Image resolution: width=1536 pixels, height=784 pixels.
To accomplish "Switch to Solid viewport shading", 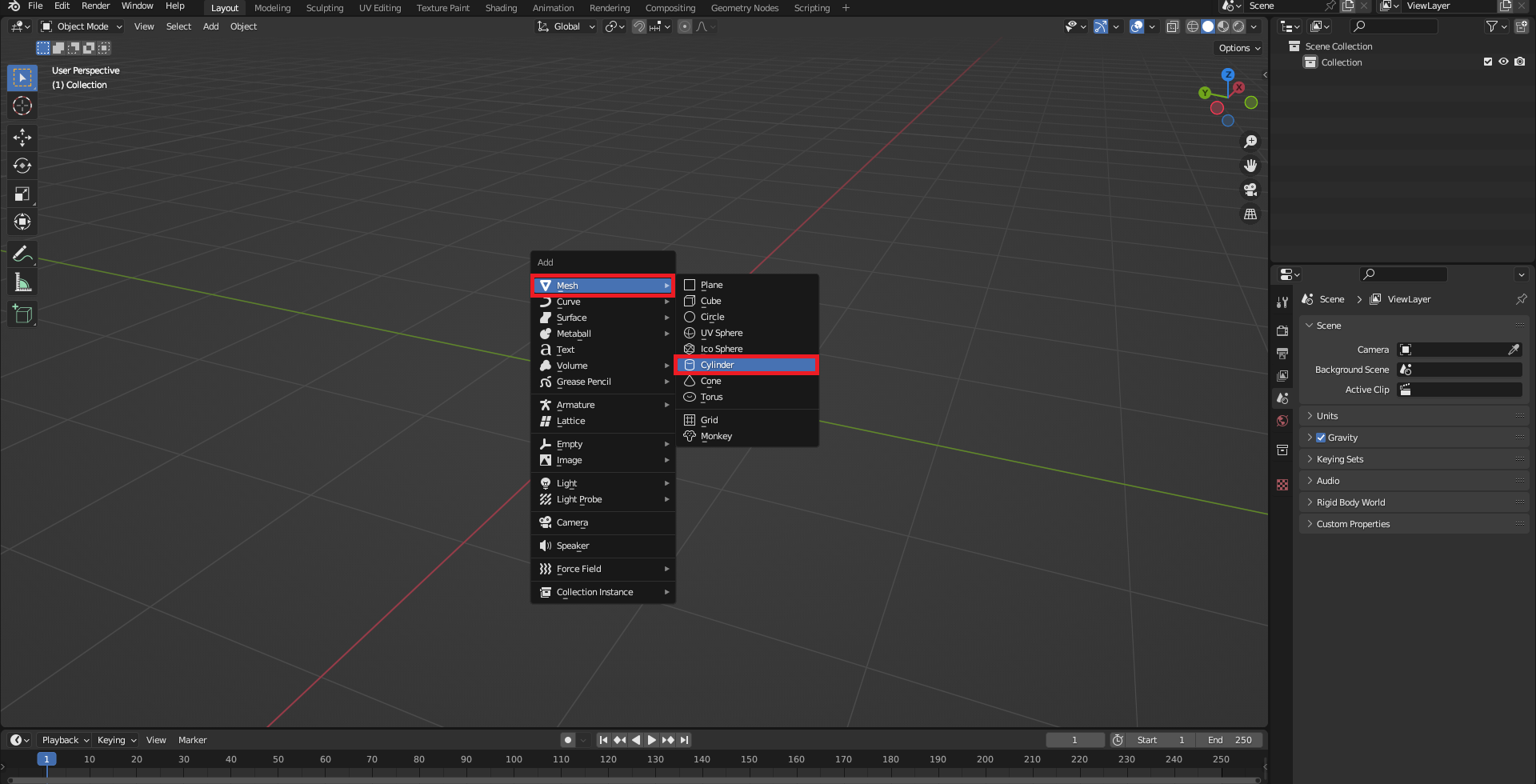I will click(x=1208, y=26).
